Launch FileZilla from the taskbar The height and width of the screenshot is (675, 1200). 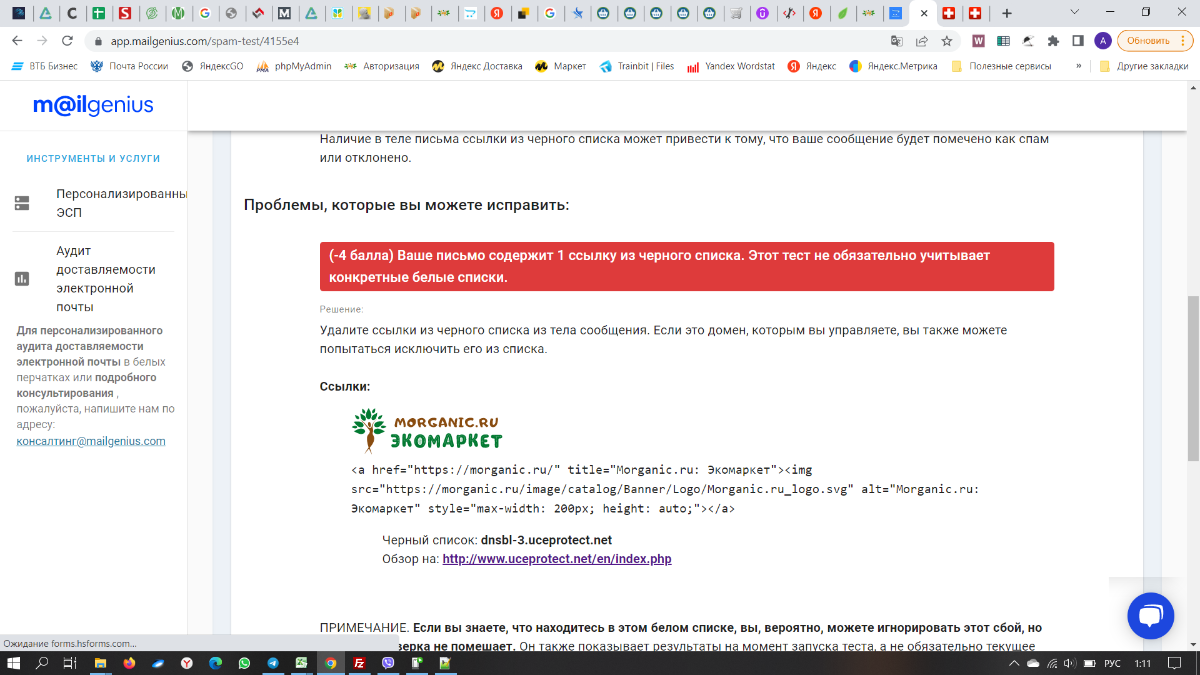359,663
